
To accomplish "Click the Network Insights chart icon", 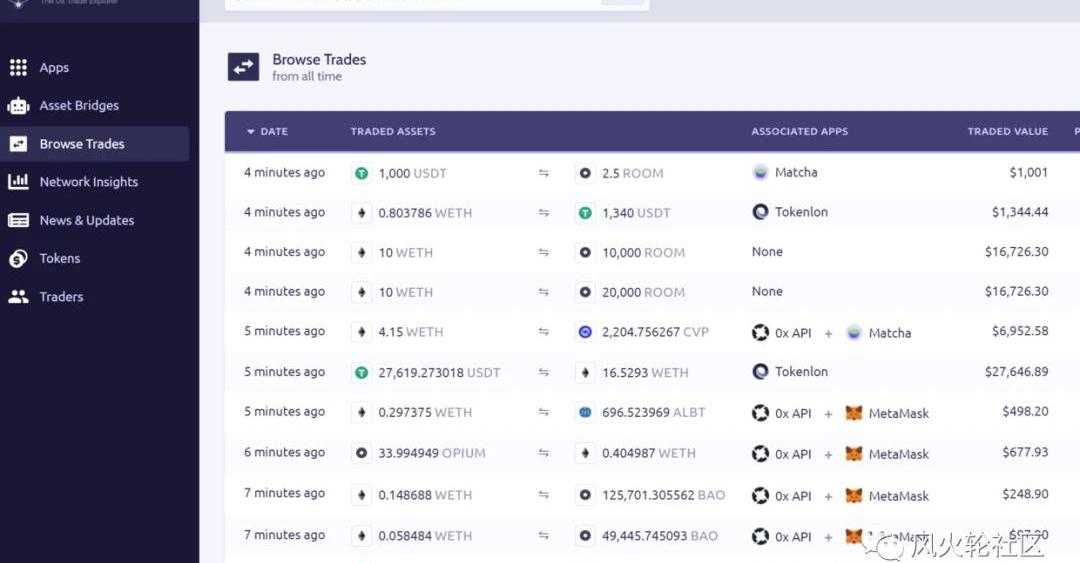I will pos(18,182).
